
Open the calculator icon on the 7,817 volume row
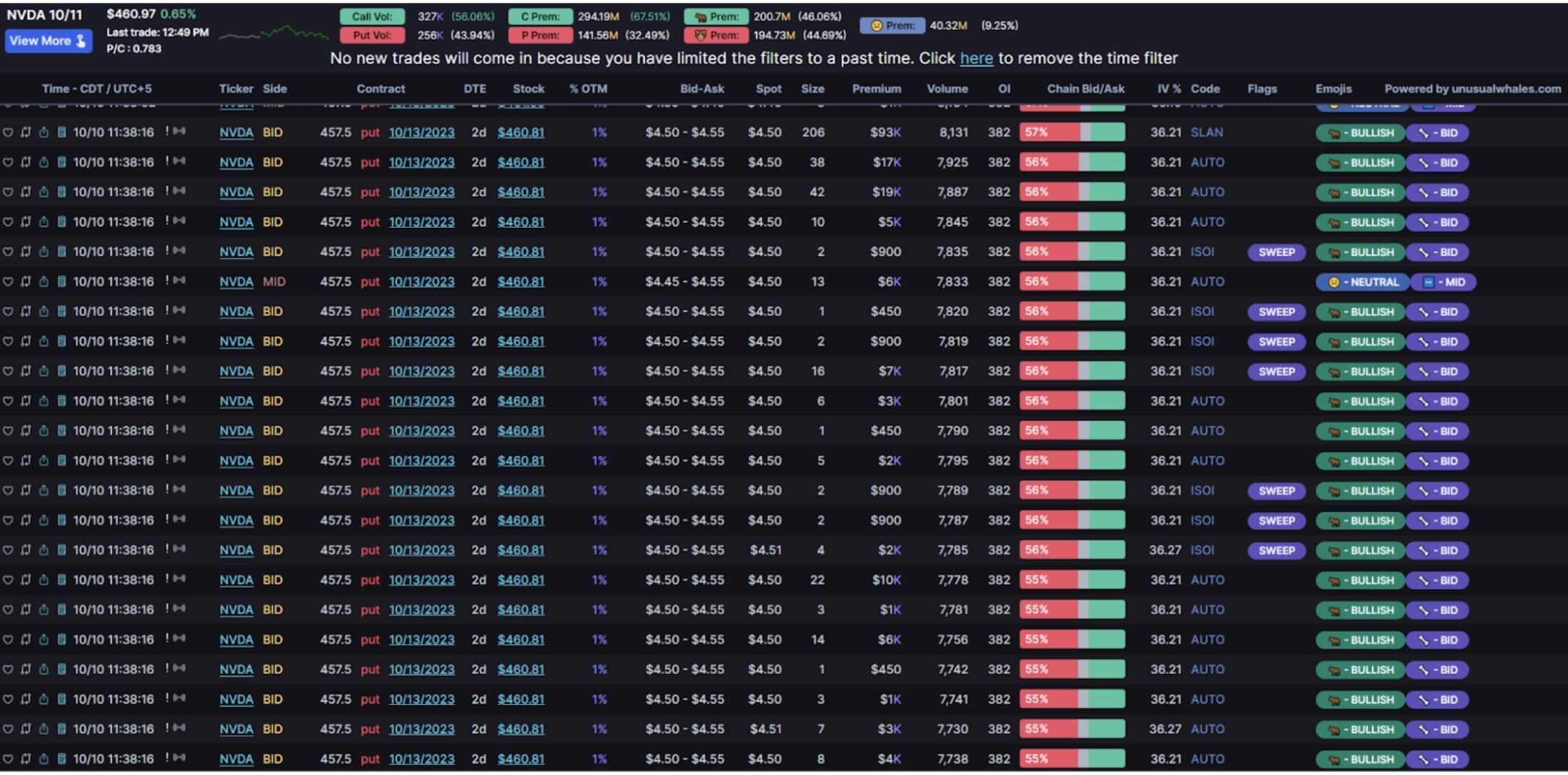(61, 371)
